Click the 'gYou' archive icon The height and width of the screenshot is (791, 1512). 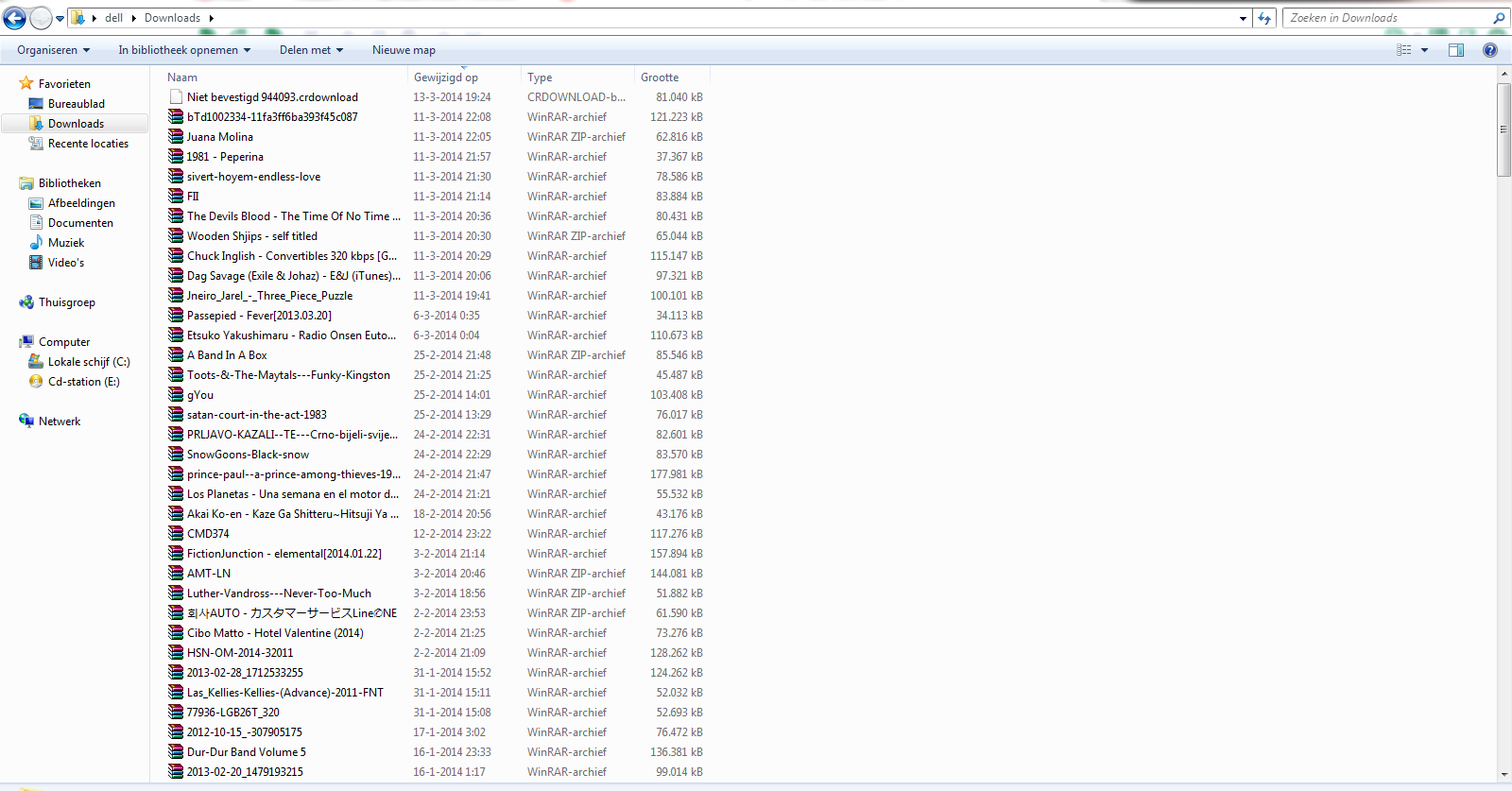[x=176, y=395]
